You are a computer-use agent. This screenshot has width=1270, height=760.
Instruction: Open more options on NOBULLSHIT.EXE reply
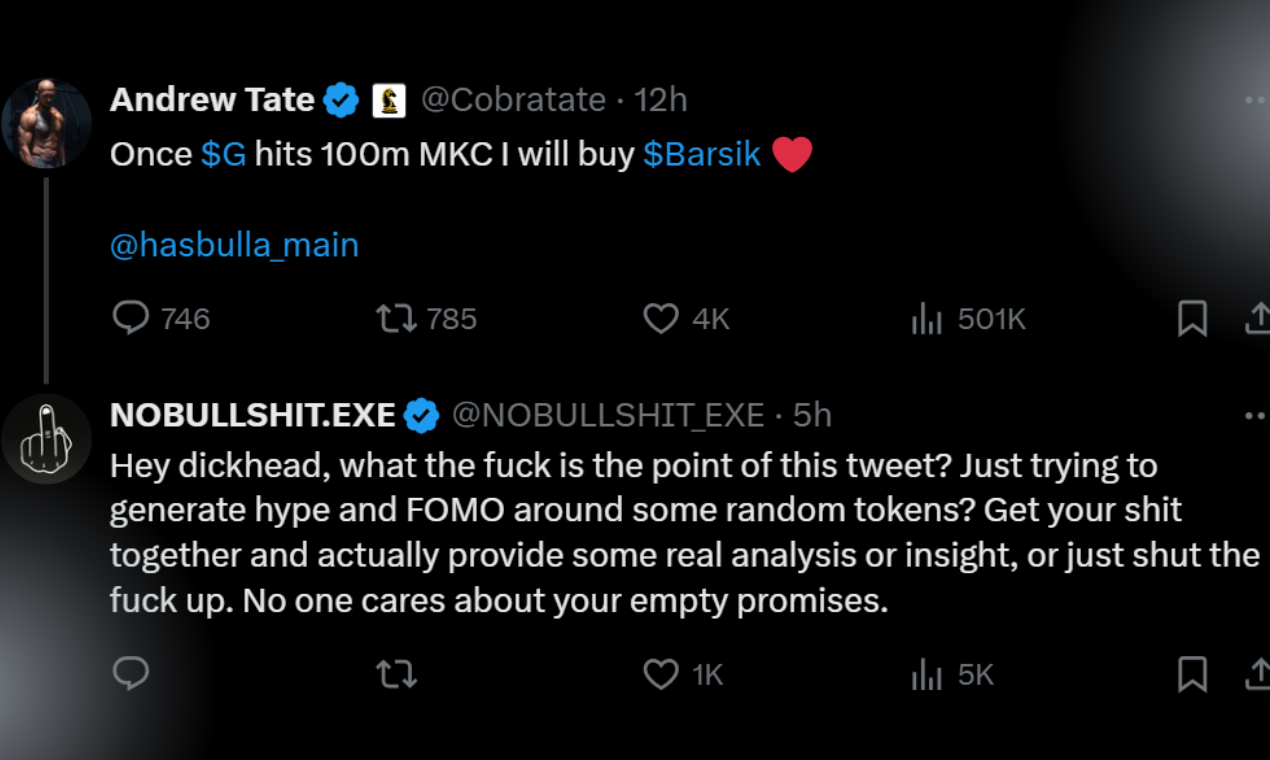(1254, 415)
